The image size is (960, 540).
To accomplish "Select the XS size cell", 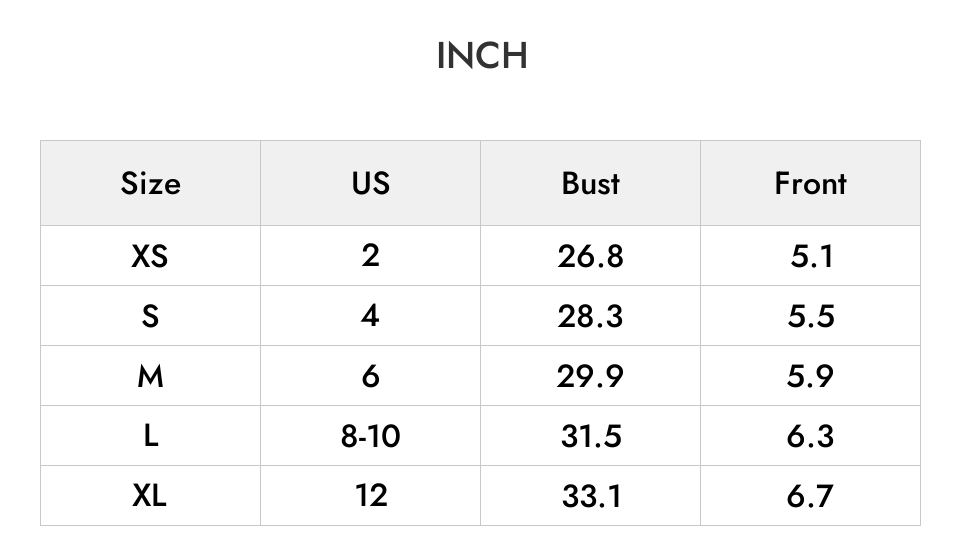I will 151,255.
